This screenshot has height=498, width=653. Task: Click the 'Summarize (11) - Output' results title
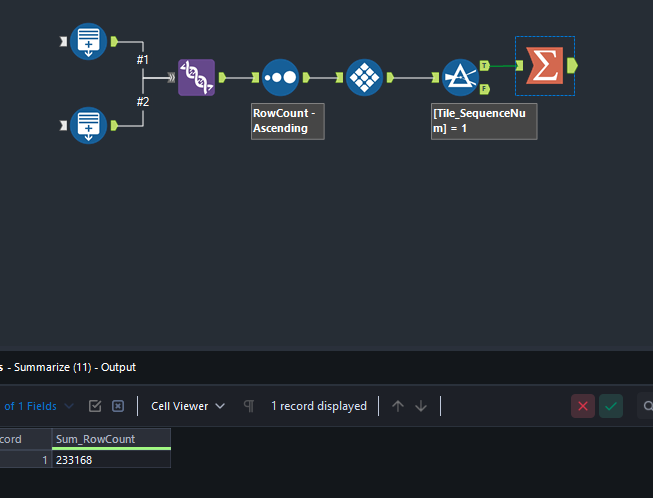point(75,367)
